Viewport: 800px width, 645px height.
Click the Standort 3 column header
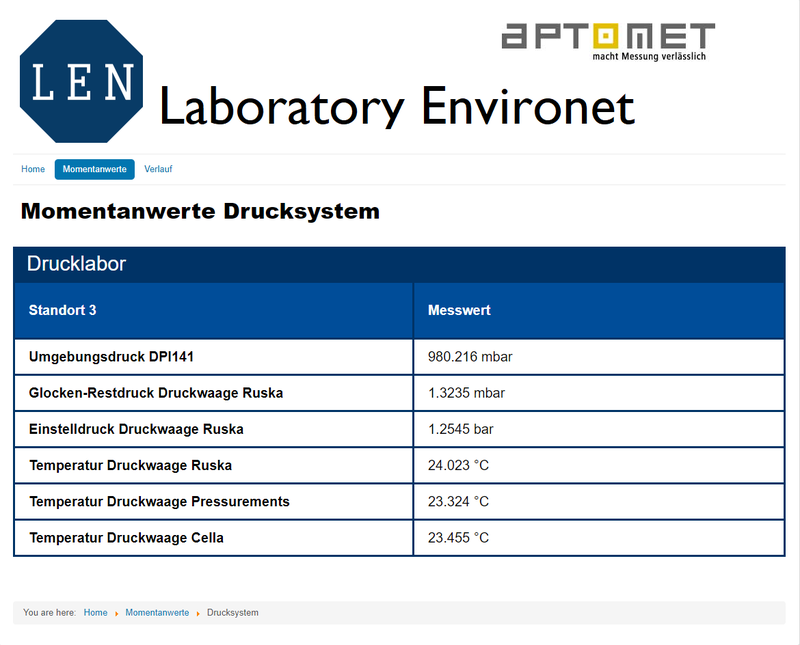63,310
